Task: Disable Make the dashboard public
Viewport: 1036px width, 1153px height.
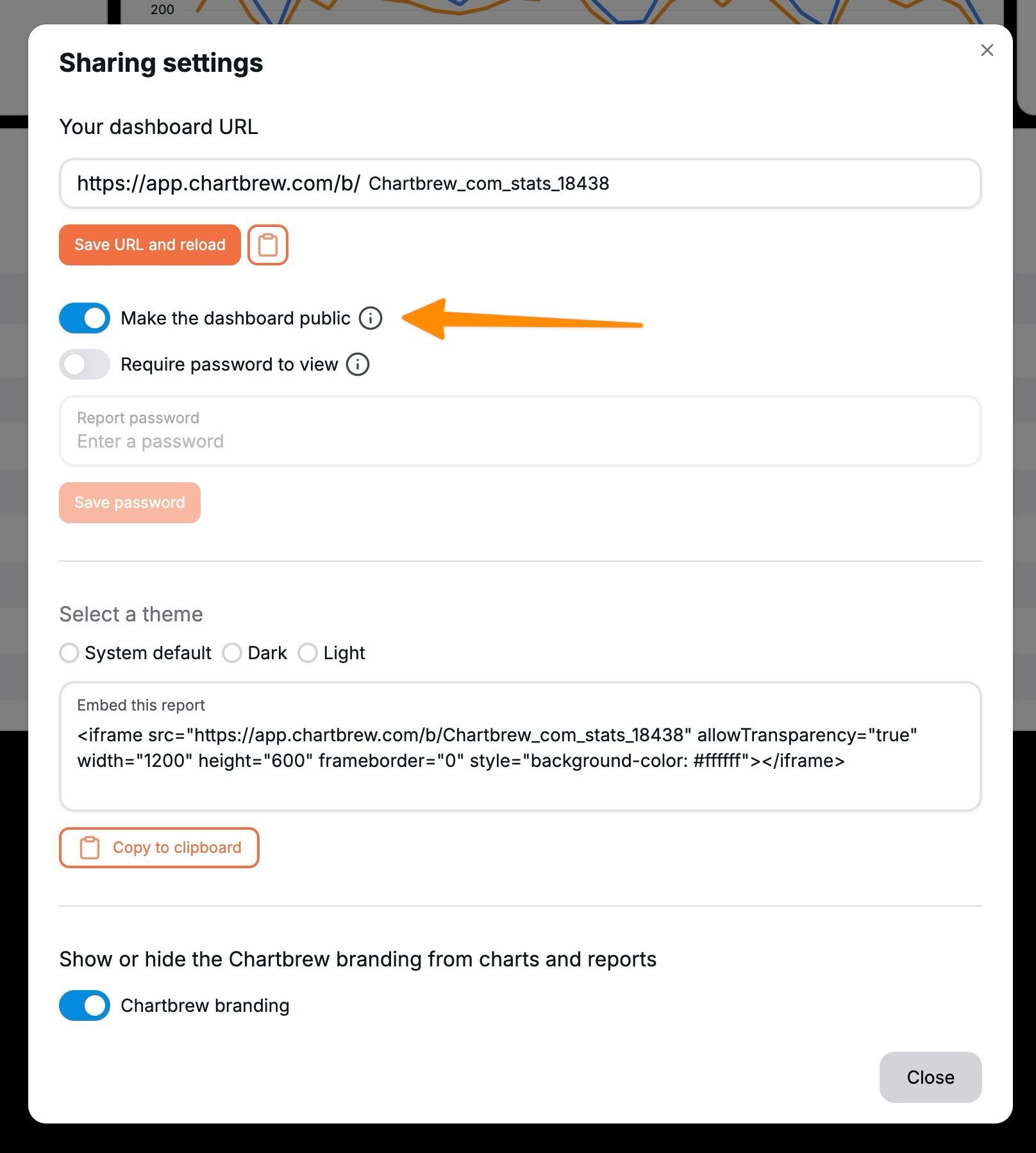Action: [84, 318]
